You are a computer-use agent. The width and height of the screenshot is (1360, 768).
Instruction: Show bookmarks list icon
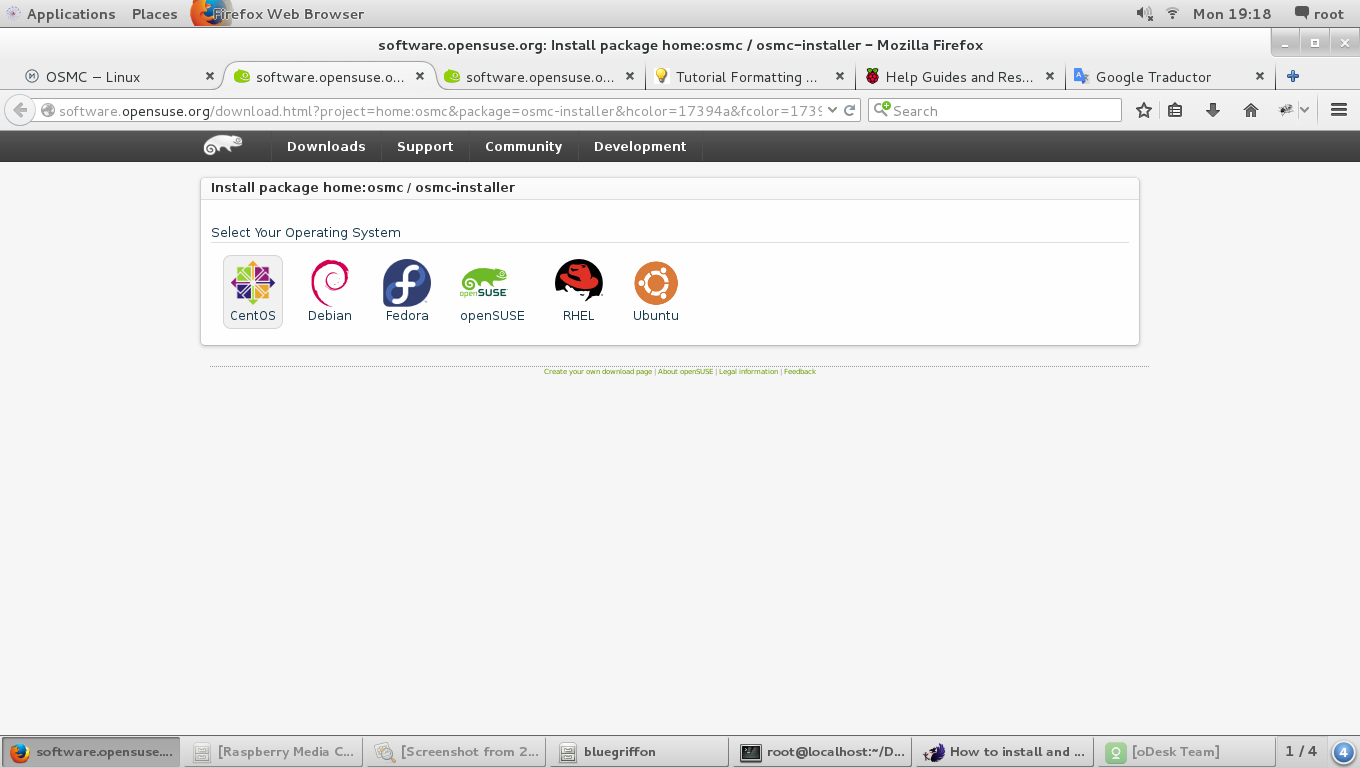coord(1176,110)
